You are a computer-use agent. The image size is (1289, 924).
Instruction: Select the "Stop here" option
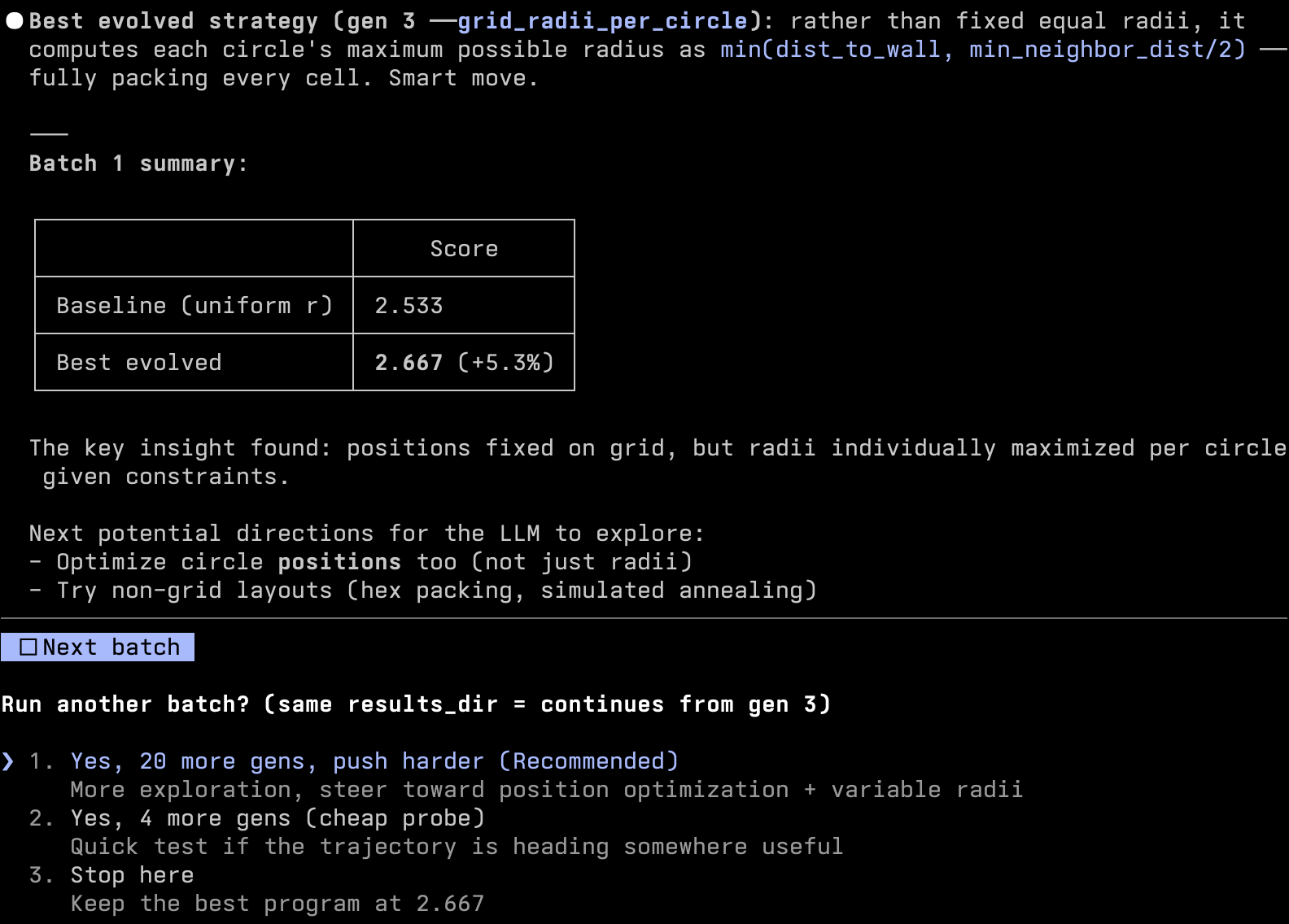tap(132, 875)
